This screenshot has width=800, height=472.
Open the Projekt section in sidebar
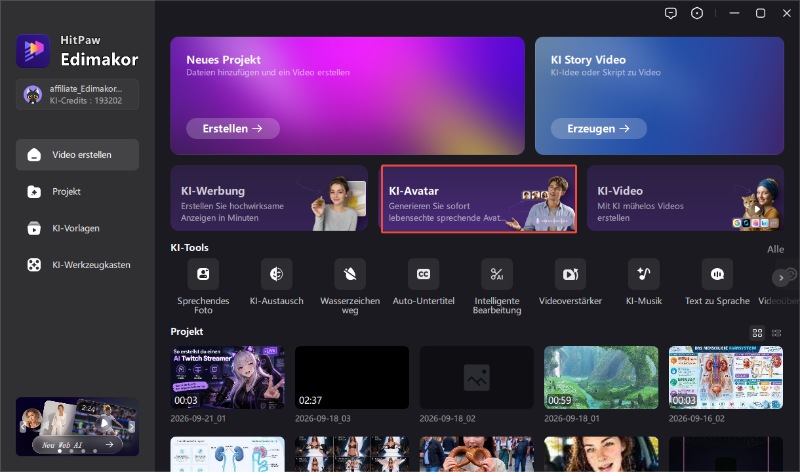[78, 192]
